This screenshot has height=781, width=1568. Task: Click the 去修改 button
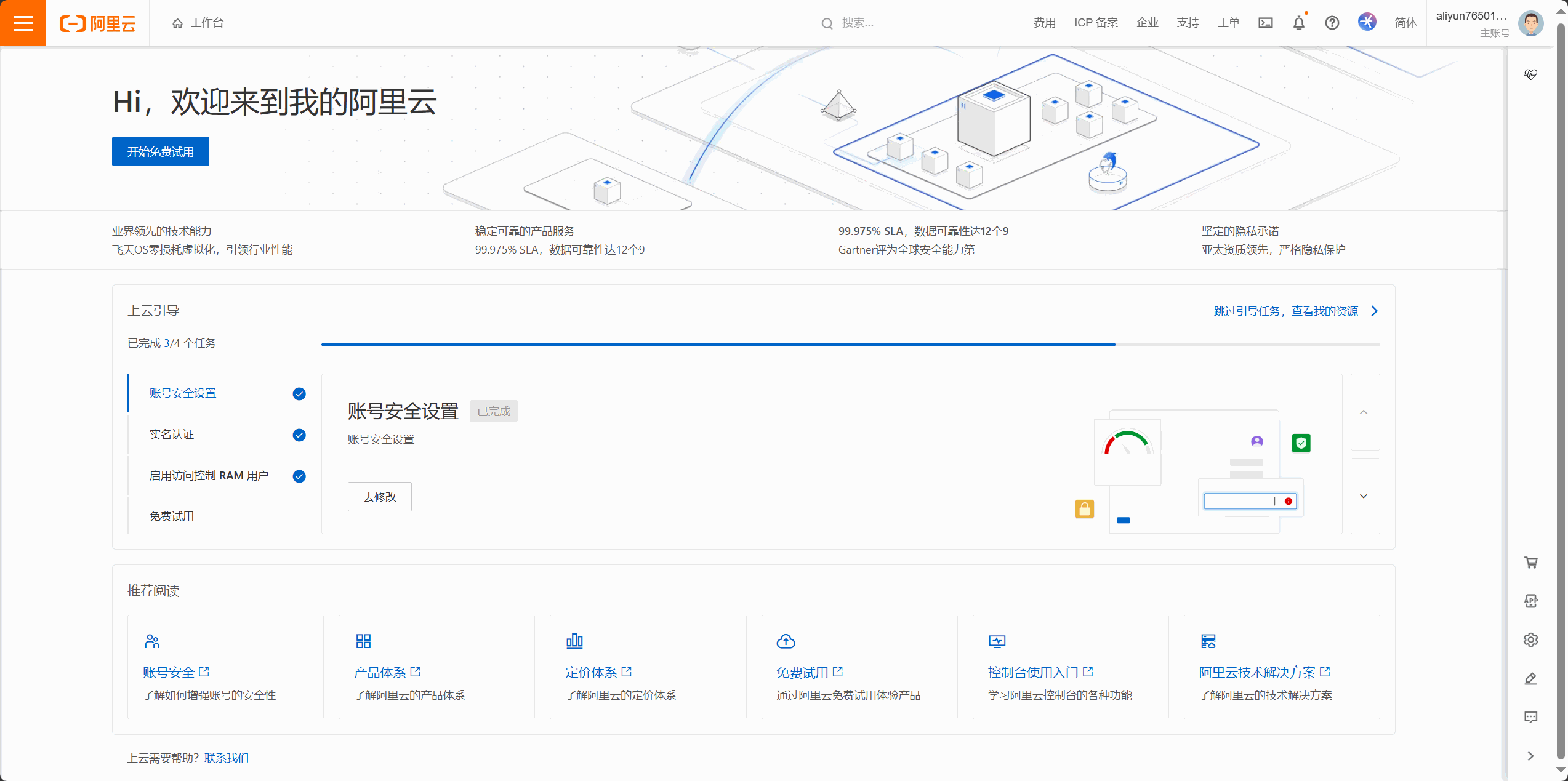tap(380, 497)
